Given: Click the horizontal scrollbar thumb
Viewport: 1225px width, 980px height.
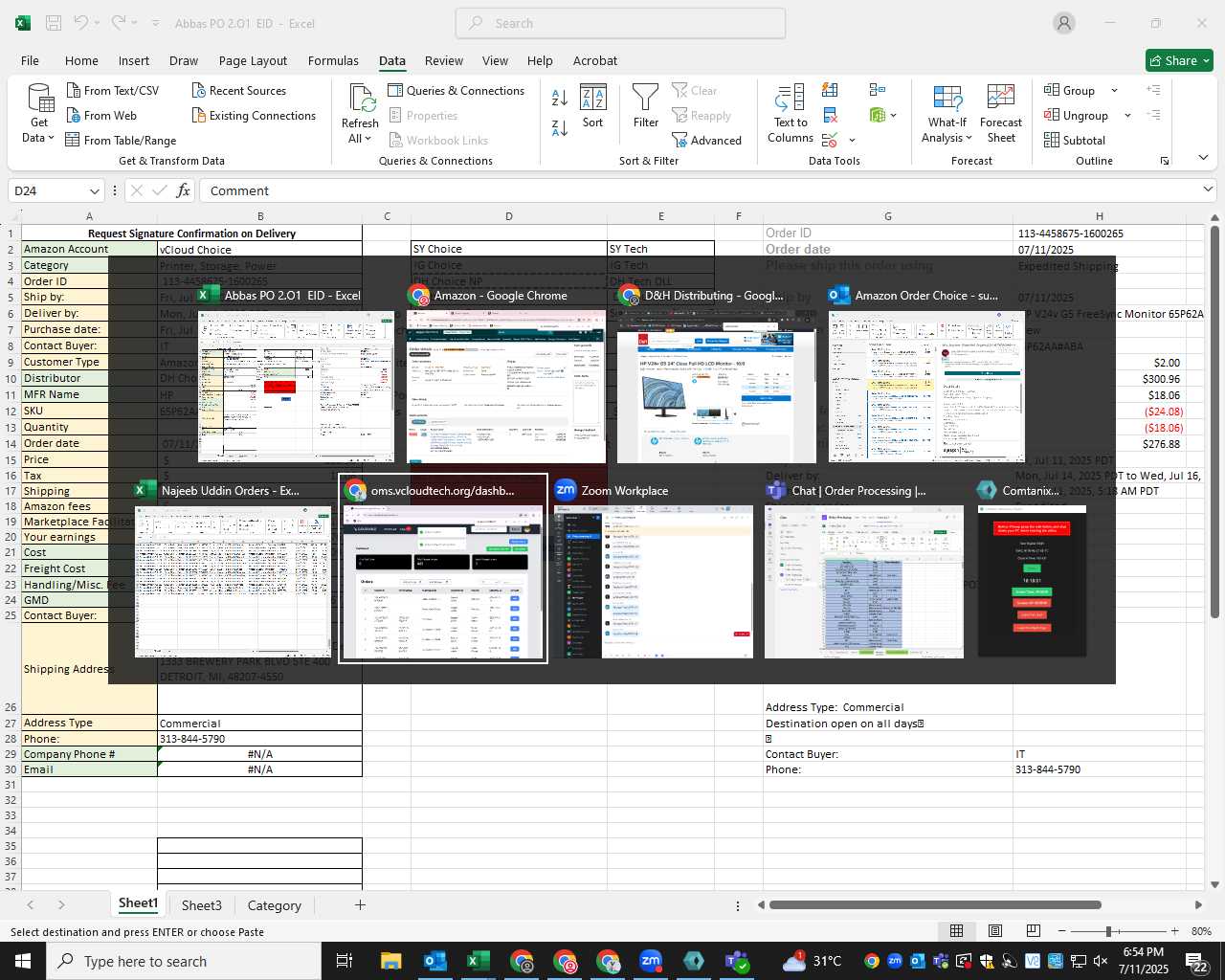Looking at the screenshot, I should pos(934,904).
